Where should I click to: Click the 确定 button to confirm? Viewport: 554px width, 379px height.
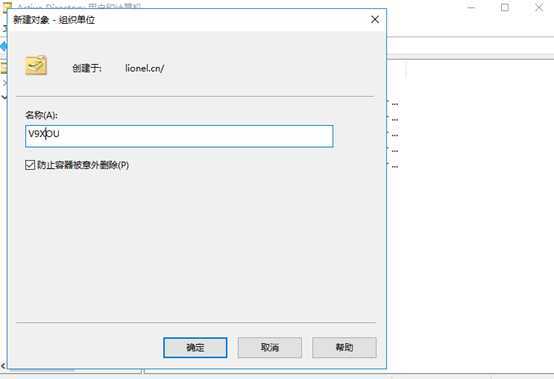195,348
